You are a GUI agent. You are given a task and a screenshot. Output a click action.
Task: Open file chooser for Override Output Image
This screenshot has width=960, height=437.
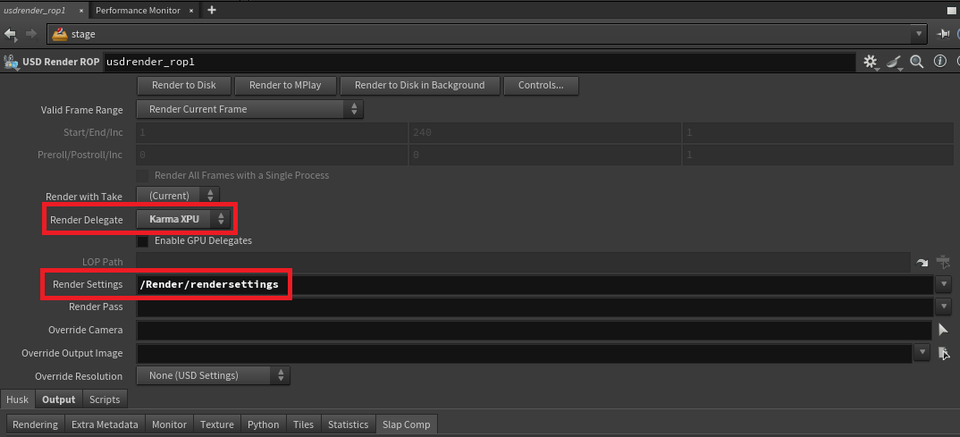pyautogui.click(x=942, y=353)
